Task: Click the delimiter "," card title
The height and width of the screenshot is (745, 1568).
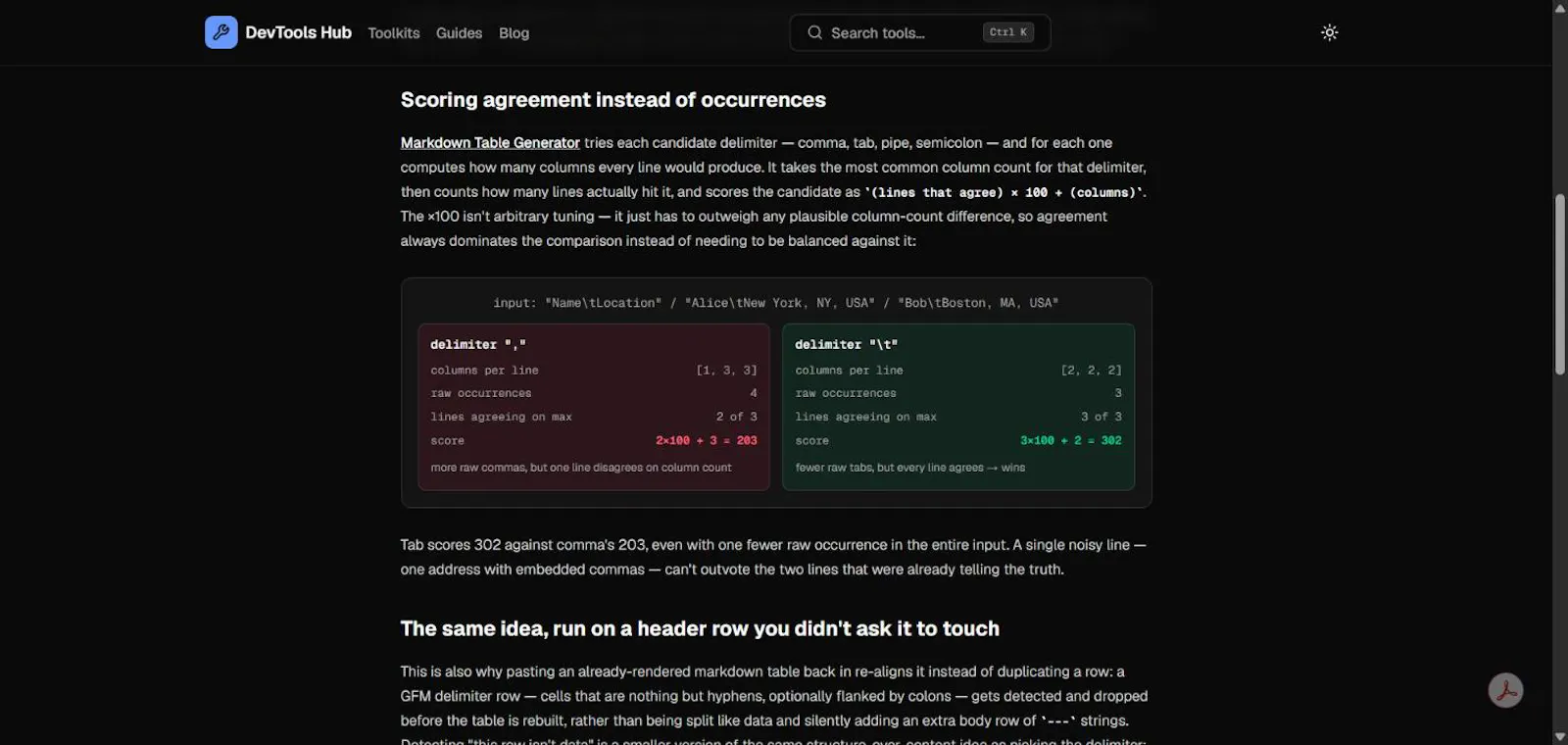Action: (478, 345)
